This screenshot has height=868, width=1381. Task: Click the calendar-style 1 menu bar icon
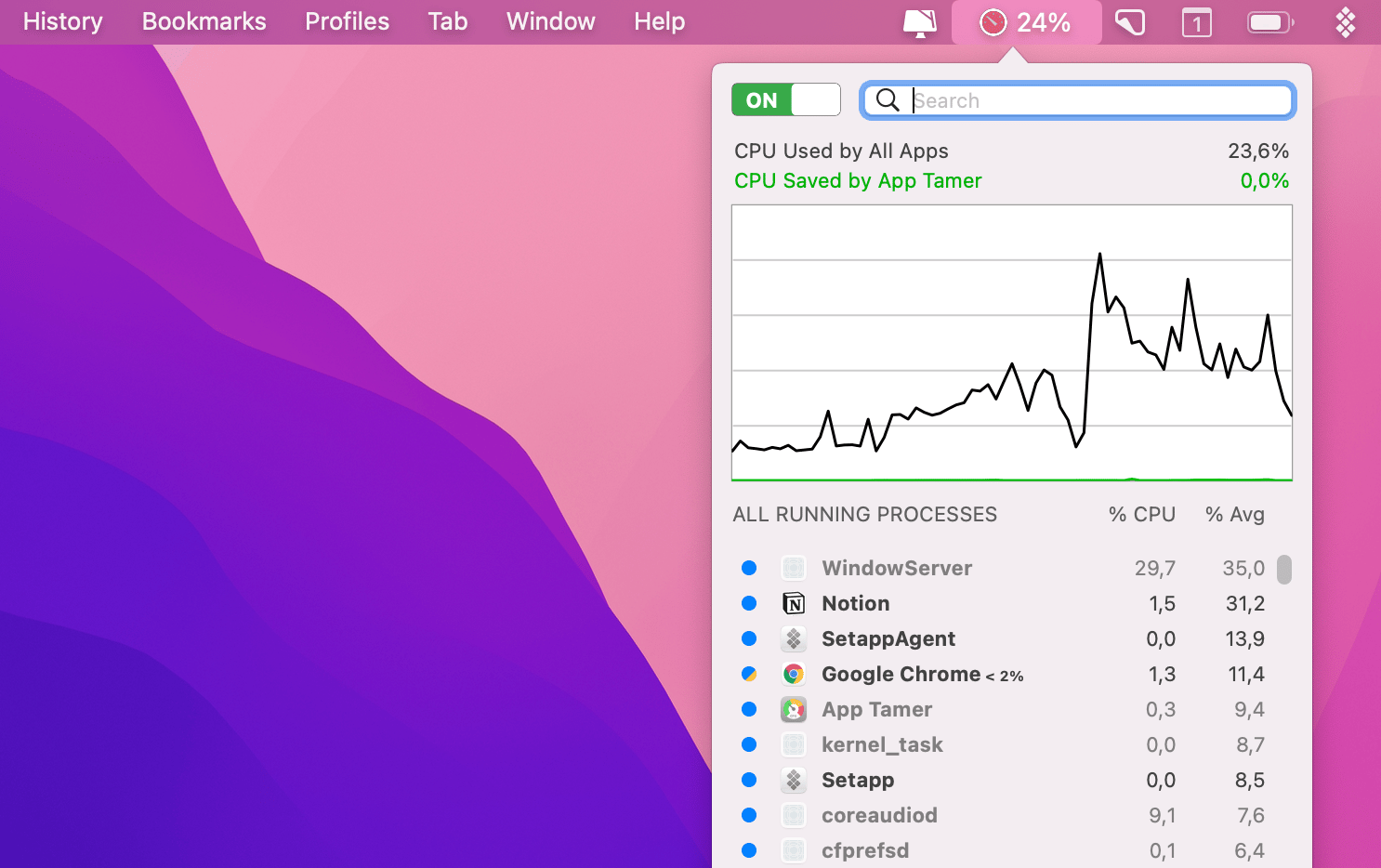[x=1197, y=22]
